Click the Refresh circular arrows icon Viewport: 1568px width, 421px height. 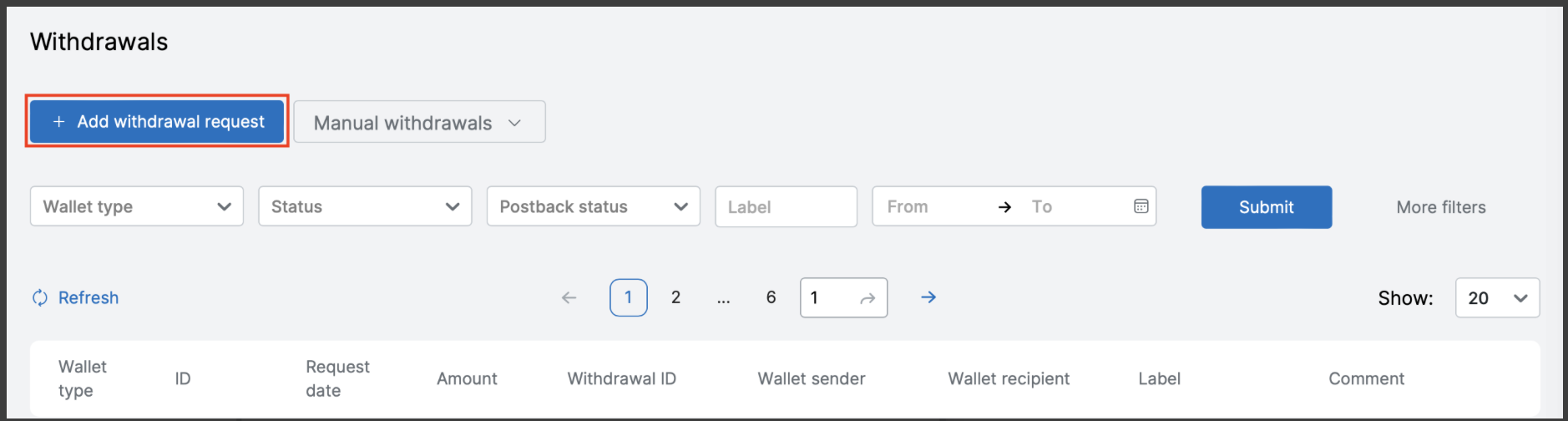(x=40, y=298)
